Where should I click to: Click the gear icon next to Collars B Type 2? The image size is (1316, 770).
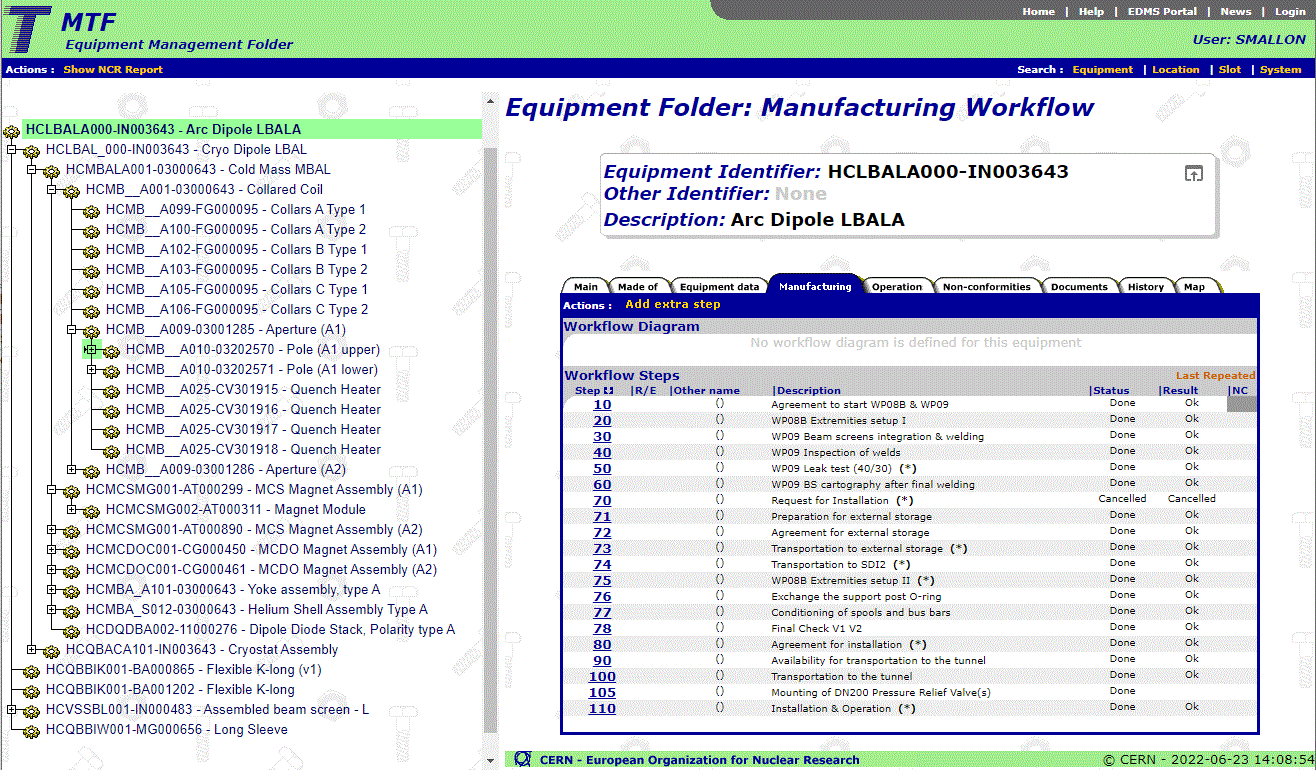click(x=92, y=271)
